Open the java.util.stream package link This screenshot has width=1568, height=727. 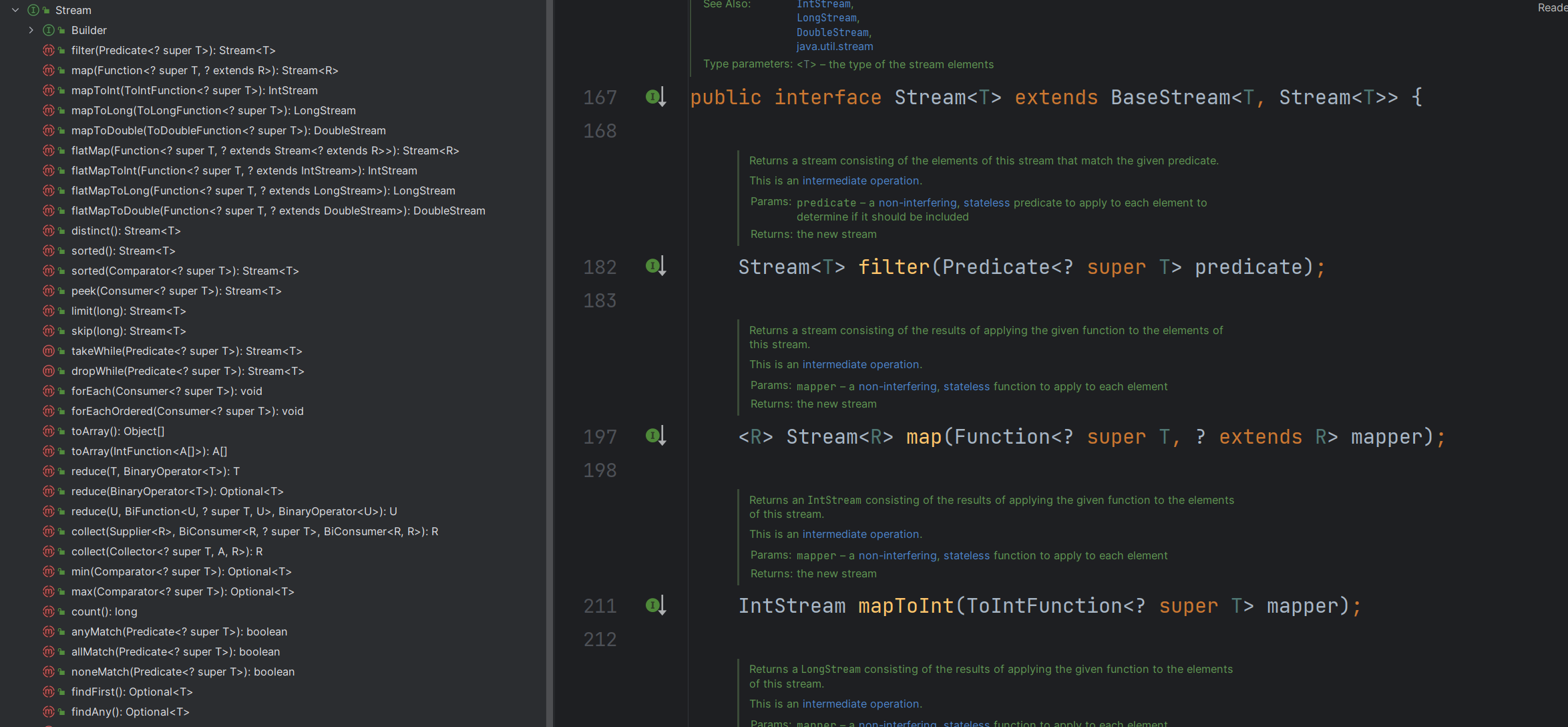click(834, 46)
